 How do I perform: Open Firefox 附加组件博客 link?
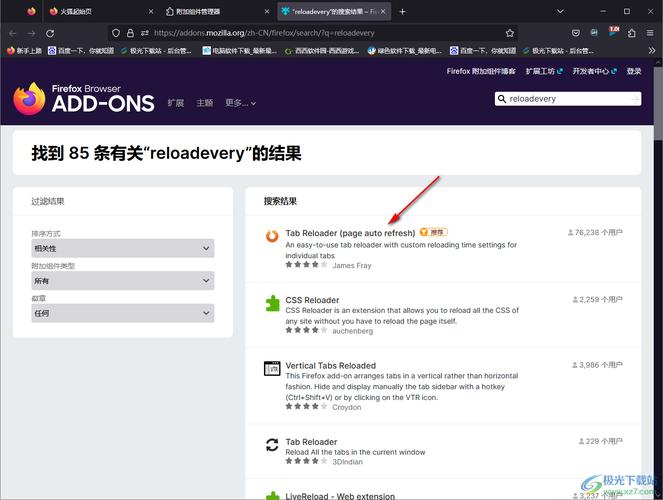(481, 71)
